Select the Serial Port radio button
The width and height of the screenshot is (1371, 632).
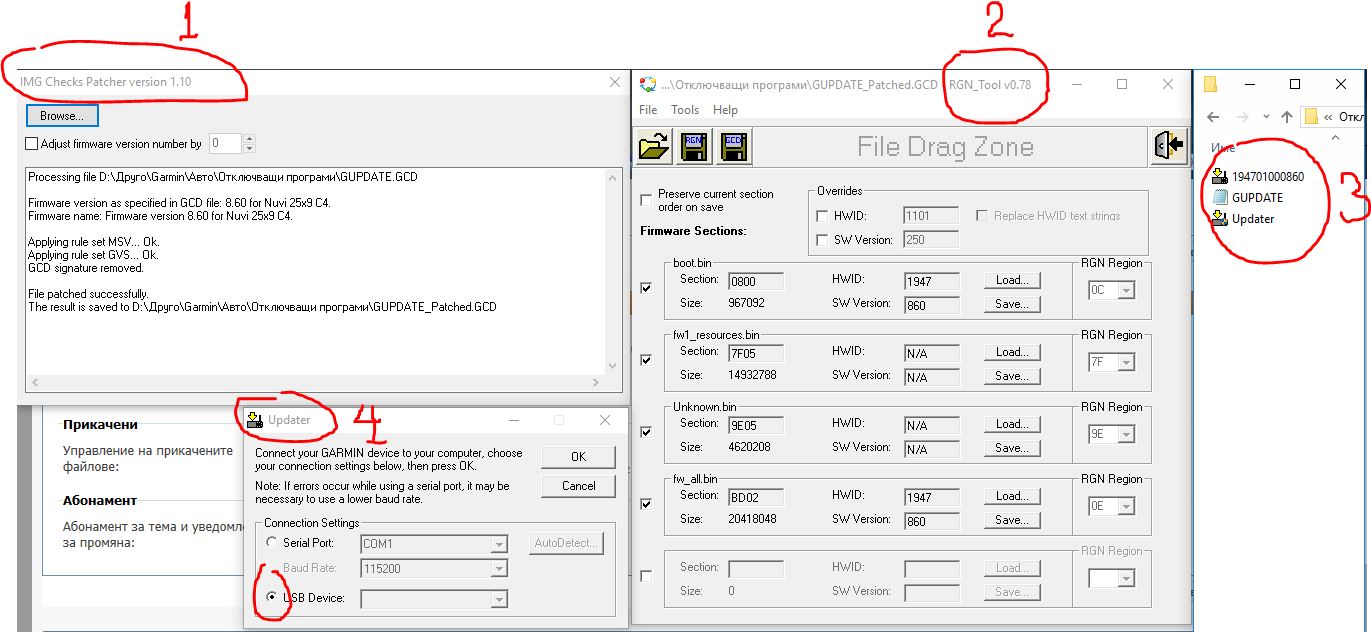(272, 543)
